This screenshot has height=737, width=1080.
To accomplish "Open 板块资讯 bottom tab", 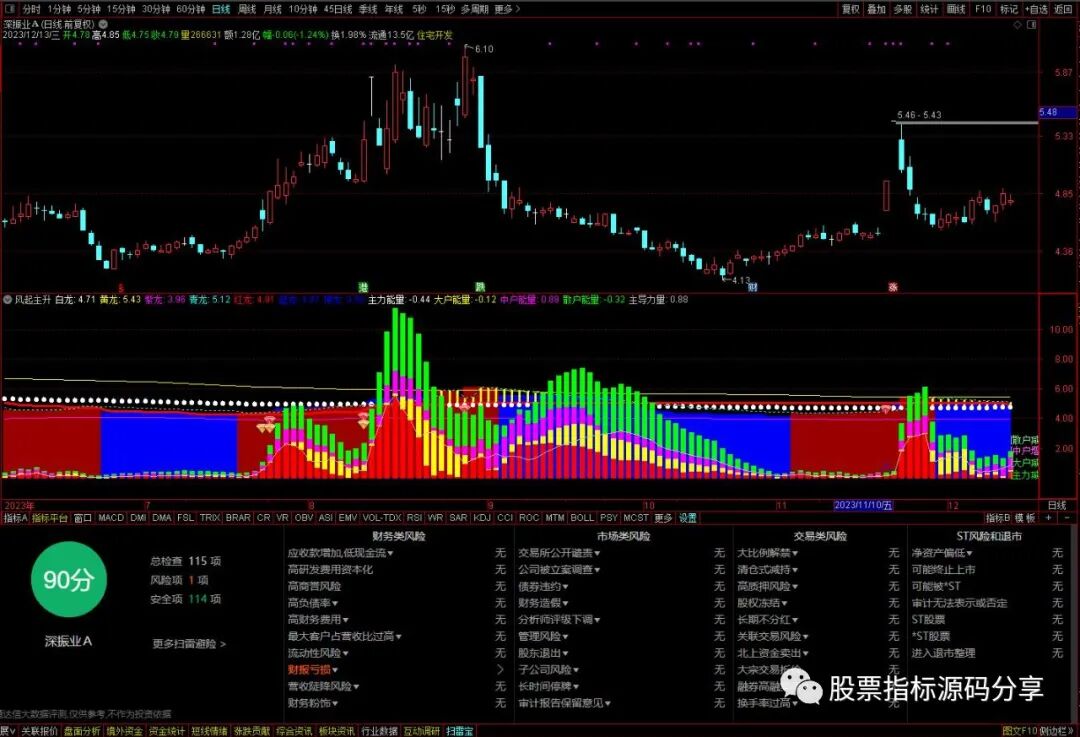I will (x=337, y=731).
